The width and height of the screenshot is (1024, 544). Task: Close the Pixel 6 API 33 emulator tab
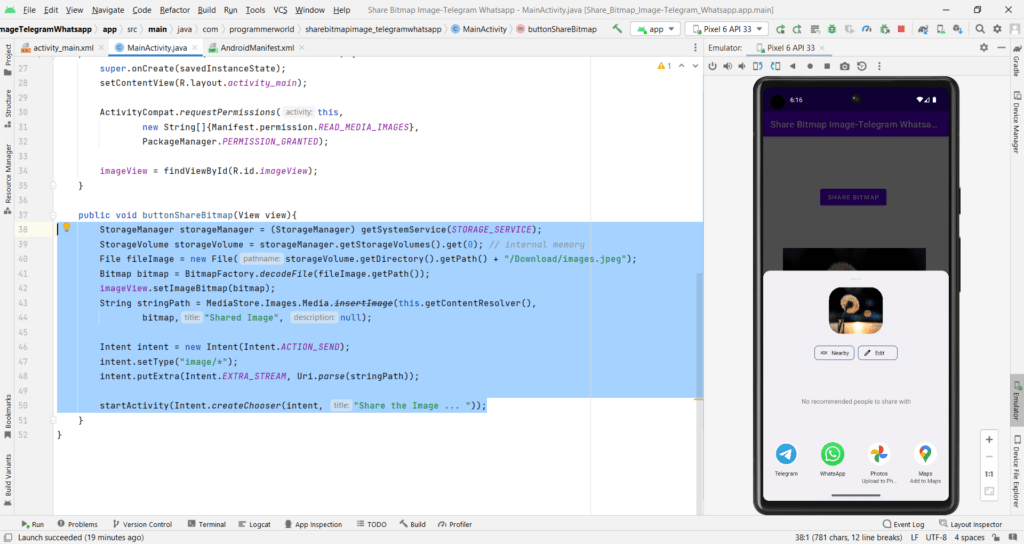click(x=822, y=48)
